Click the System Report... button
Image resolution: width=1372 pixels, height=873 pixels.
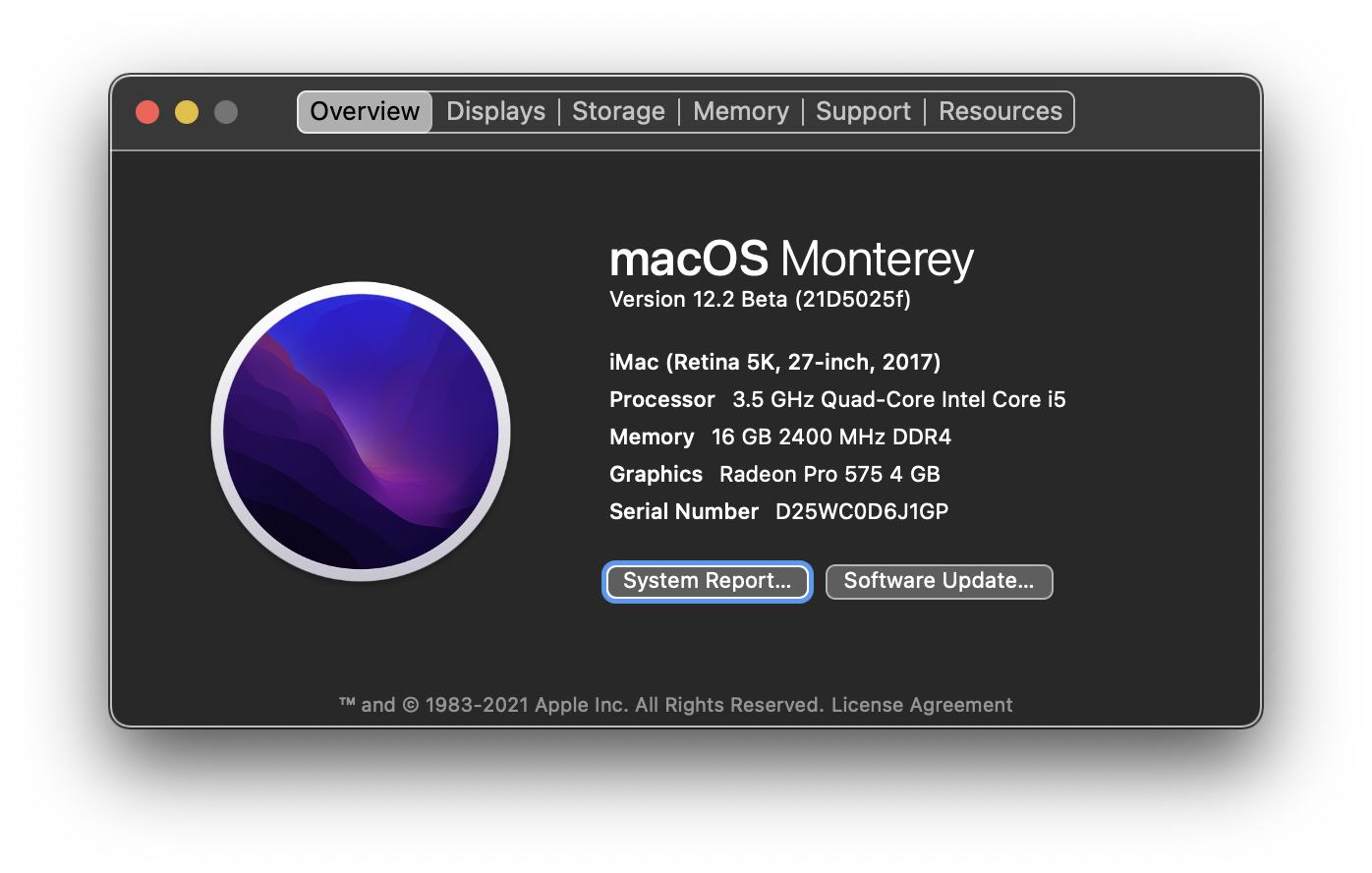coord(707,581)
